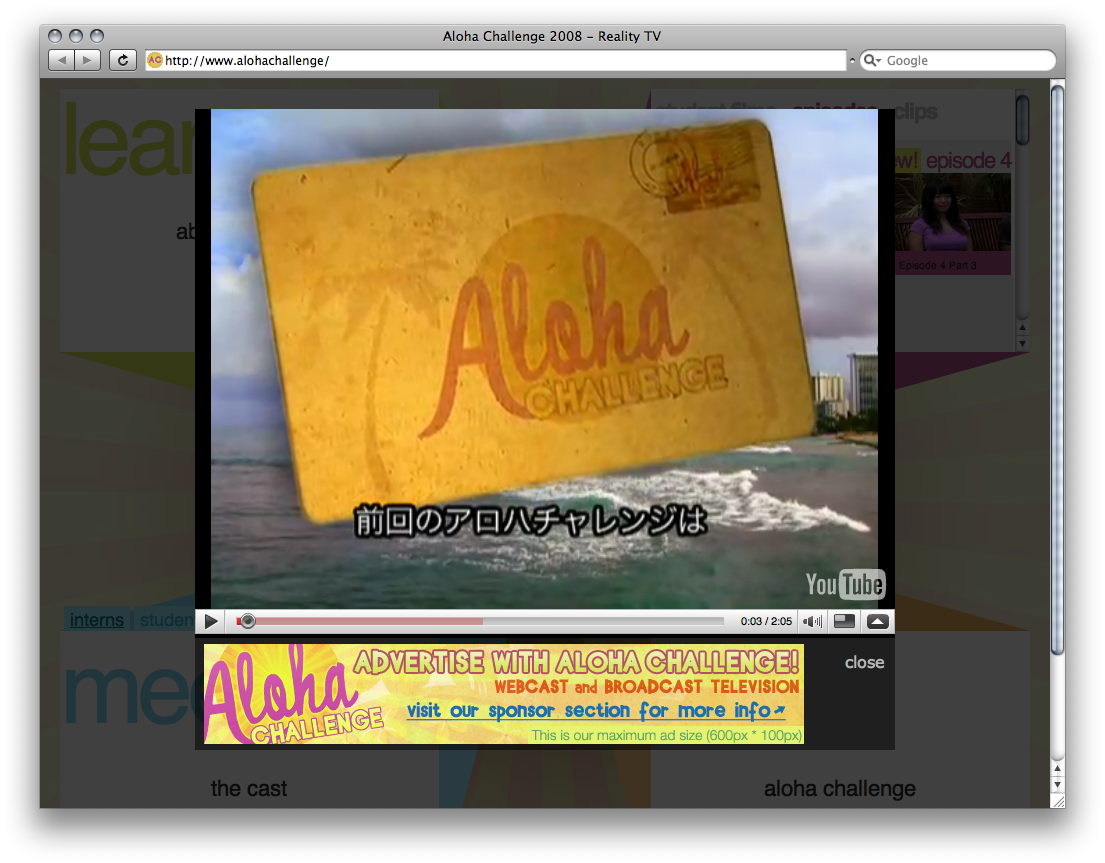Image resolution: width=1105 pixels, height=863 pixels.
Task: Click the AC favicon in the address bar
Action: click(155, 61)
